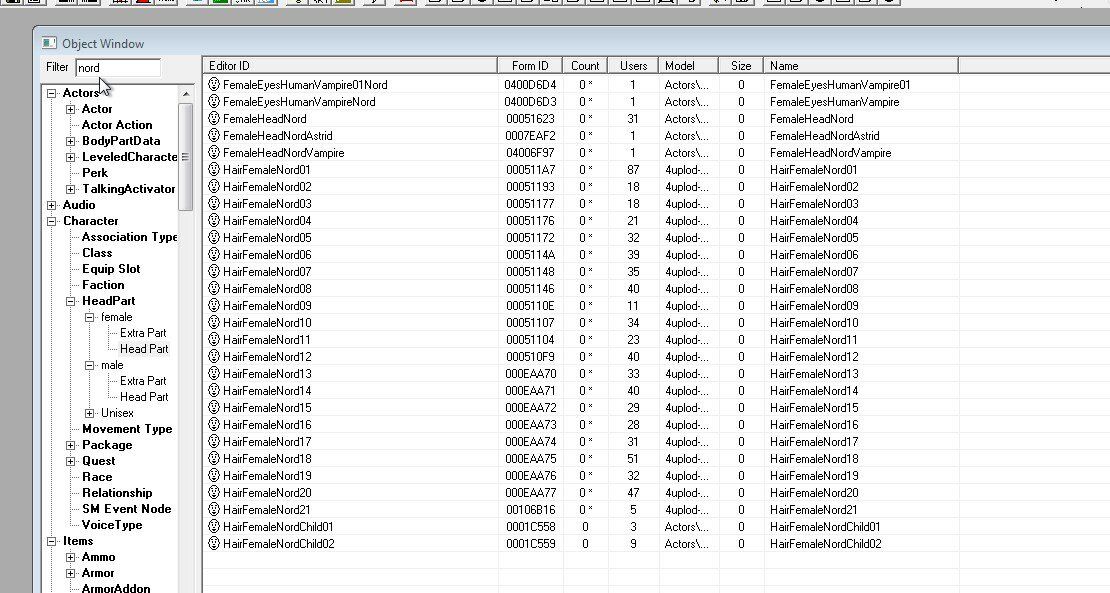This screenshot has height=593, width=1110.
Task: Select the FemaleHeadNordVampire row
Action: [580, 152]
